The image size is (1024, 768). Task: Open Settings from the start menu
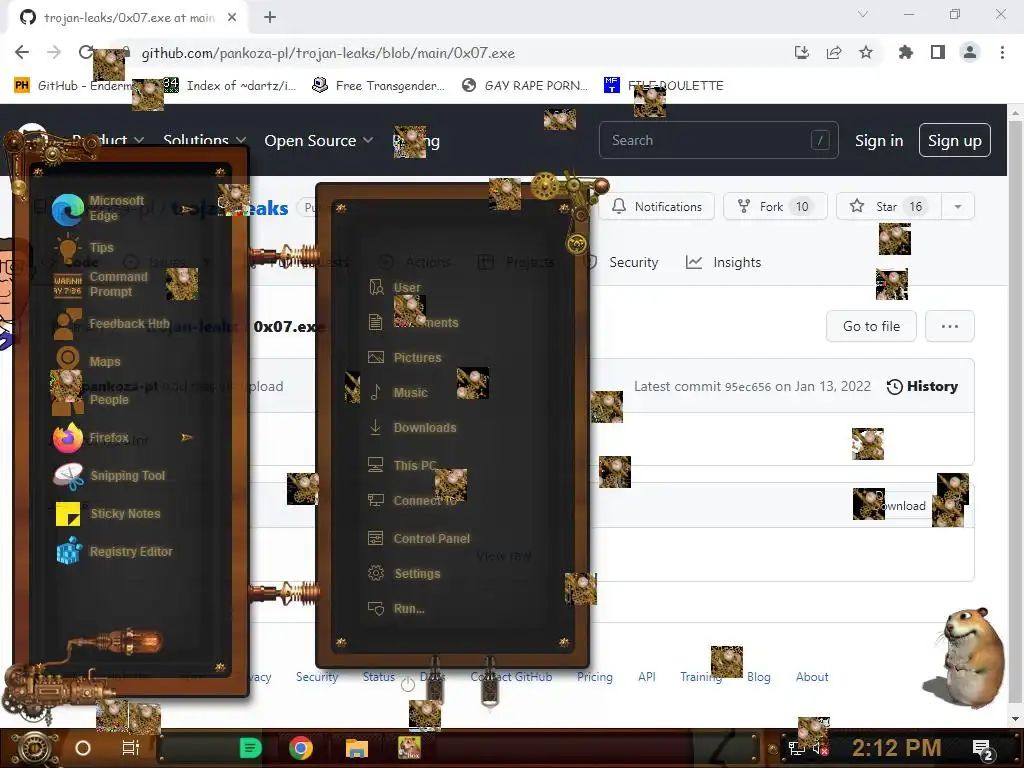pos(404,573)
